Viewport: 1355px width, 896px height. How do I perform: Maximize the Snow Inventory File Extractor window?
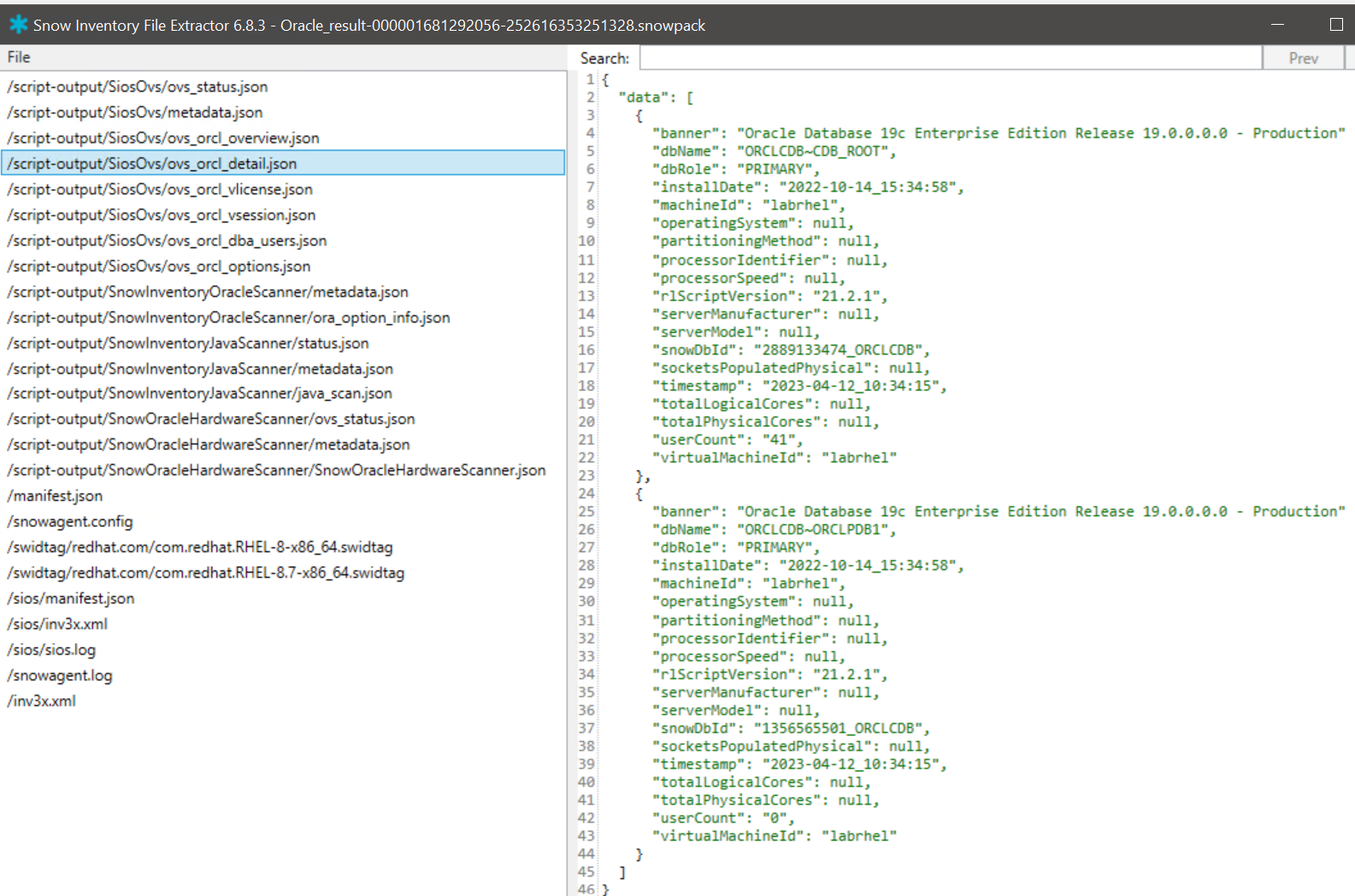click(x=1336, y=25)
